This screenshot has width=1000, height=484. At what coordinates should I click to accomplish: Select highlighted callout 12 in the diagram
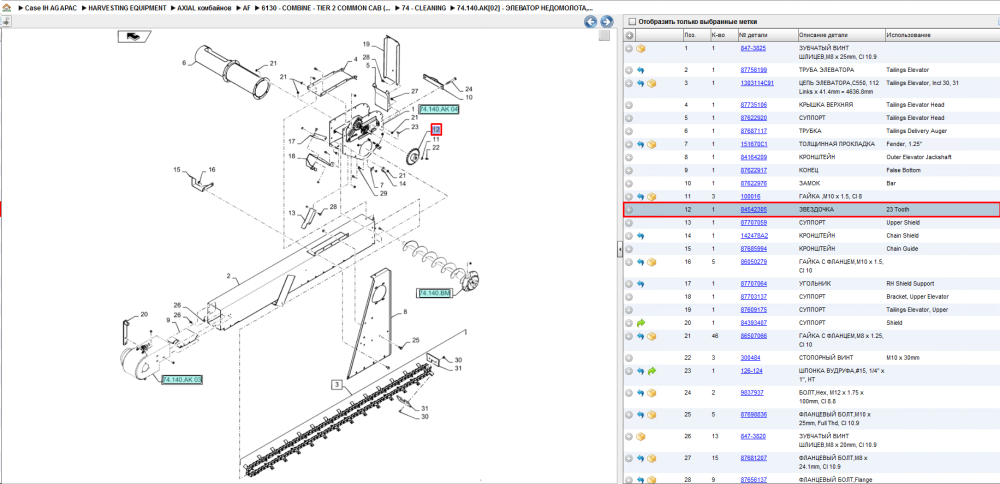click(x=437, y=129)
